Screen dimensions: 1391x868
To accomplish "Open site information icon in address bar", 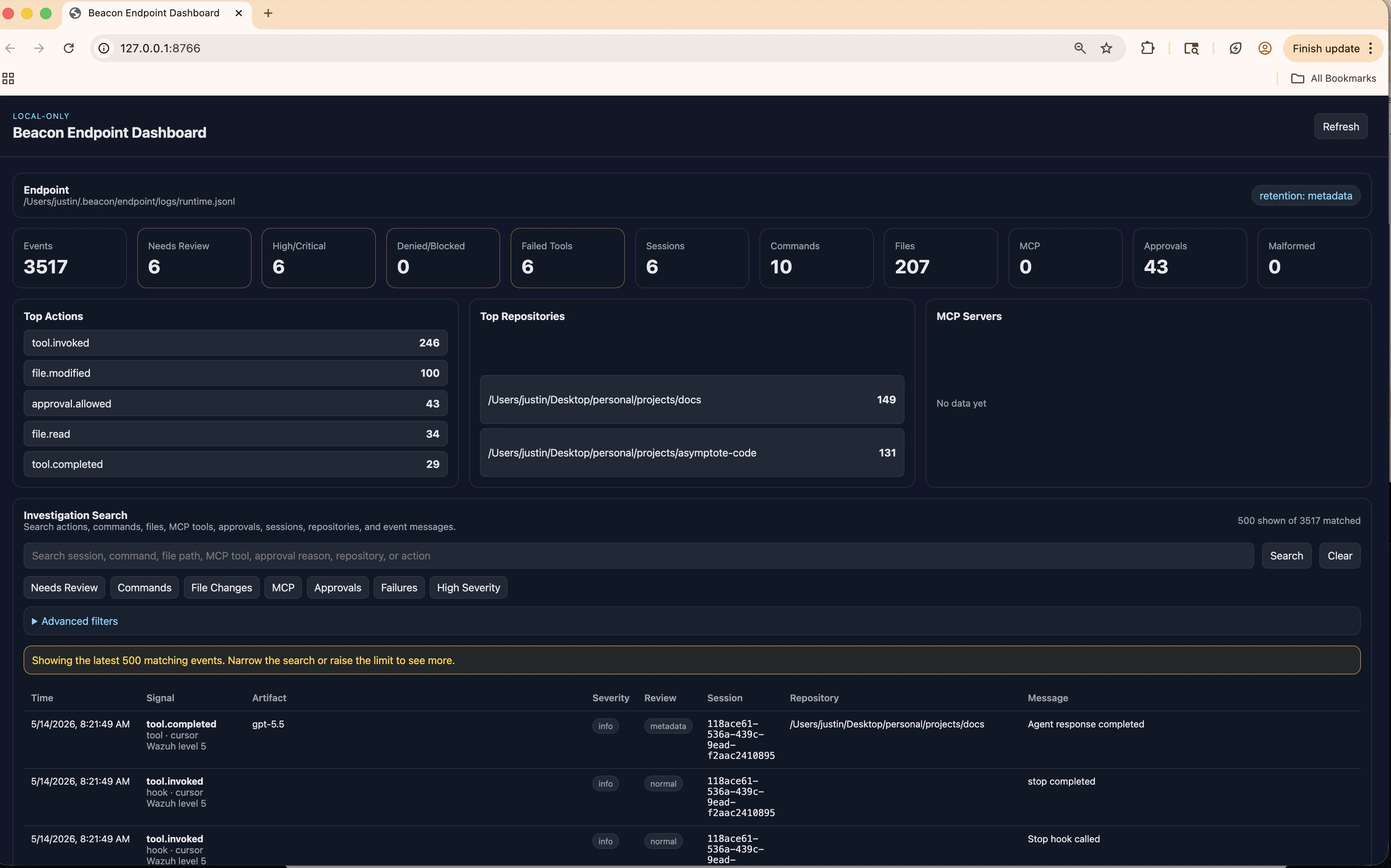I will pyautogui.click(x=104, y=48).
